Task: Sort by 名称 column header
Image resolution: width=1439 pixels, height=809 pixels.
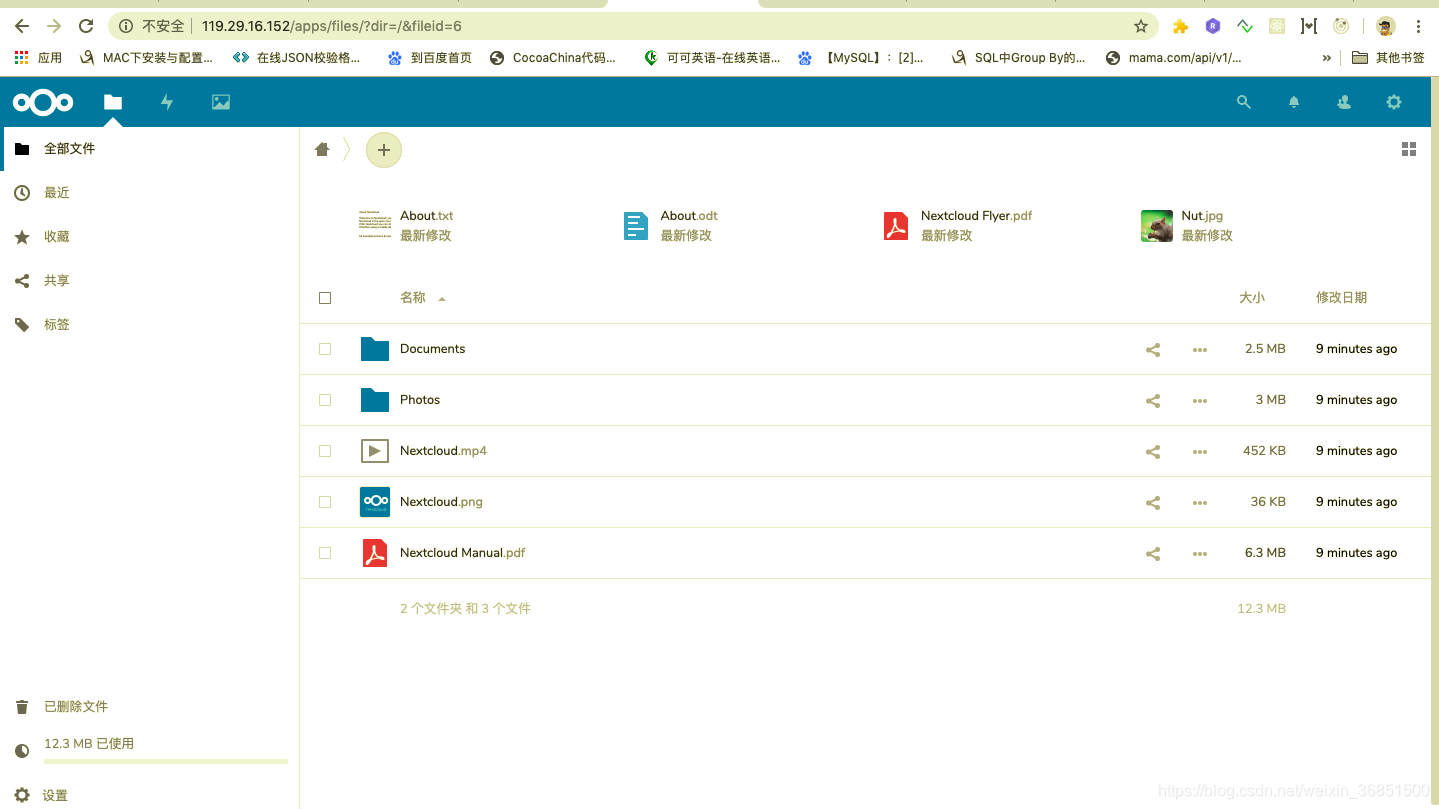Action: pyautogui.click(x=413, y=298)
